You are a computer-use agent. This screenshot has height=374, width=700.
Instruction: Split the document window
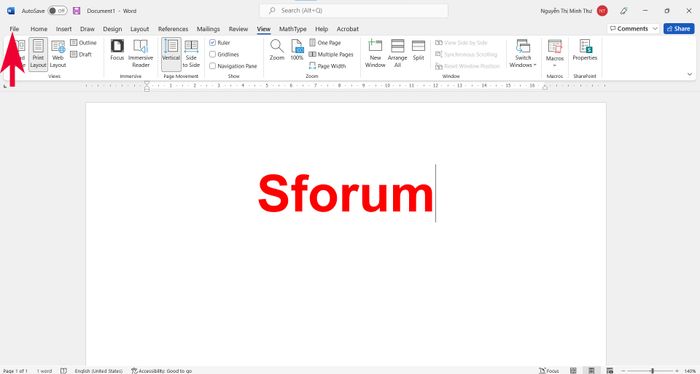[x=418, y=50]
